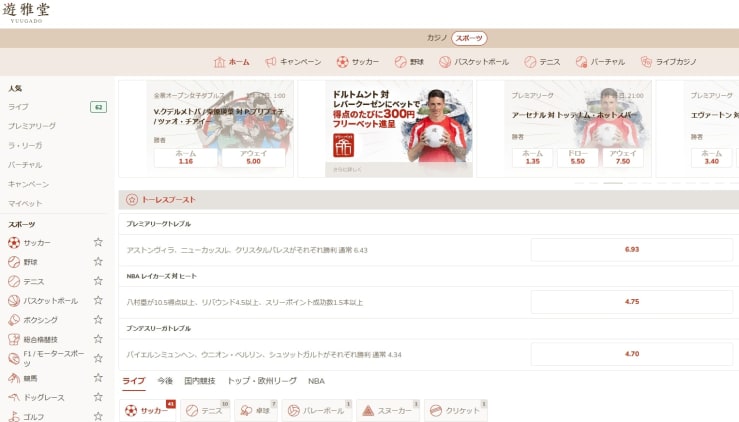Viewport: 739px width, 422px height.
Task: Click the 62 live count badge
Action: 99,107
